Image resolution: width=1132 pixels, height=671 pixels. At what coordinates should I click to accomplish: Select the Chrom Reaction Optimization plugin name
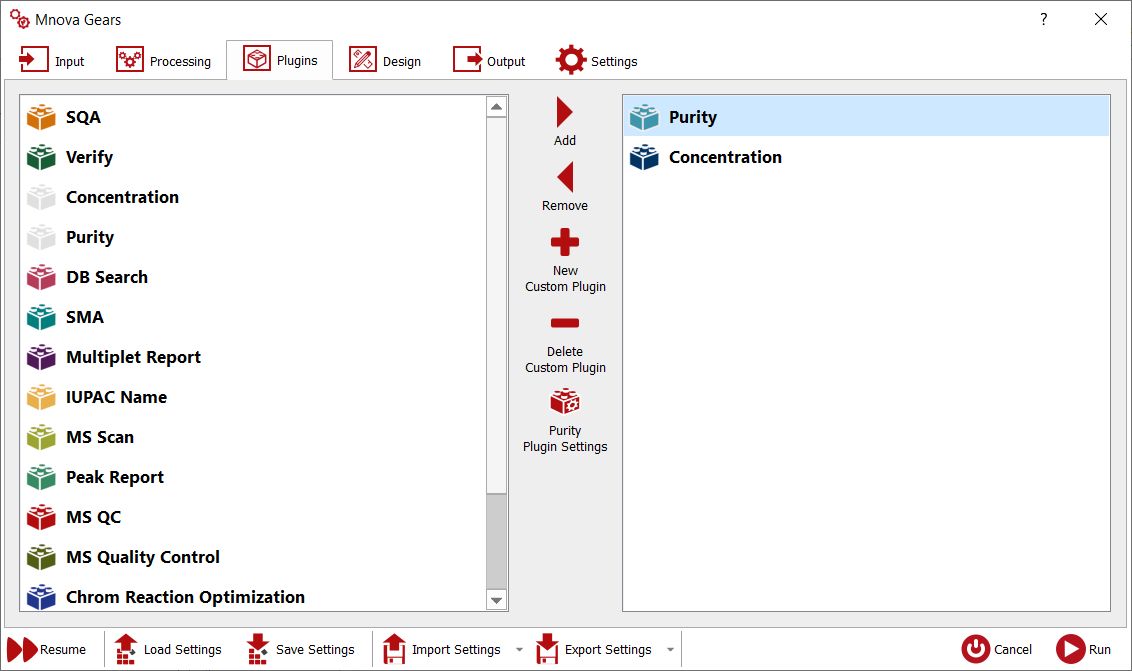tap(186, 597)
